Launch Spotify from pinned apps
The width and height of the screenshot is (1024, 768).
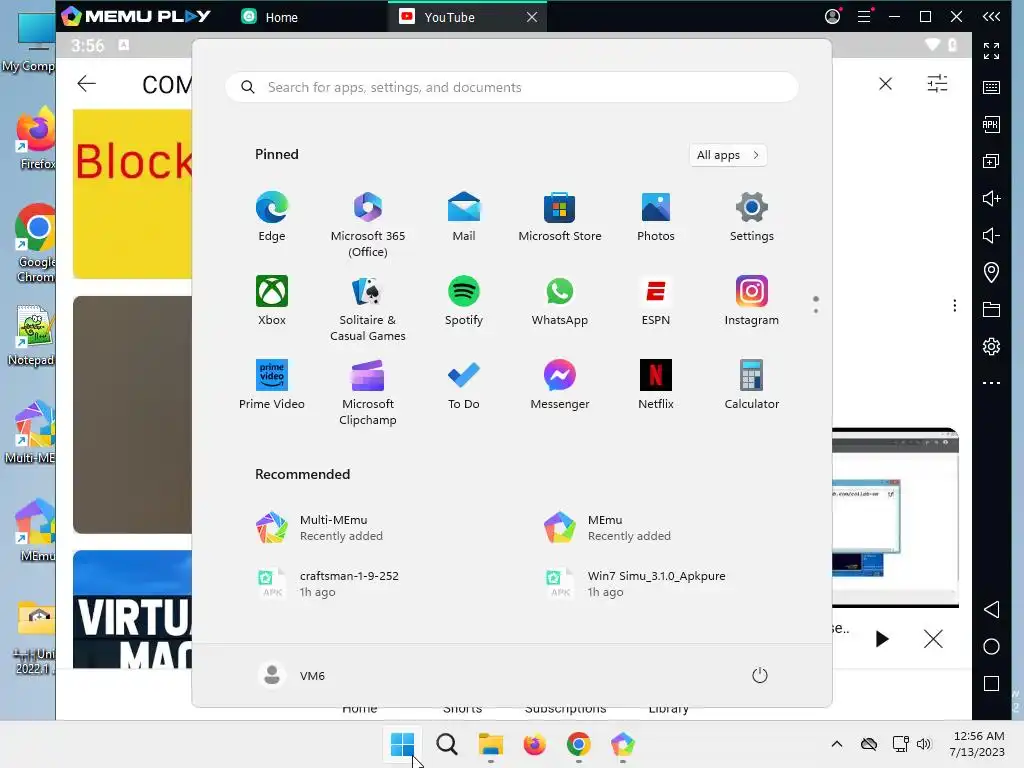(464, 301)
